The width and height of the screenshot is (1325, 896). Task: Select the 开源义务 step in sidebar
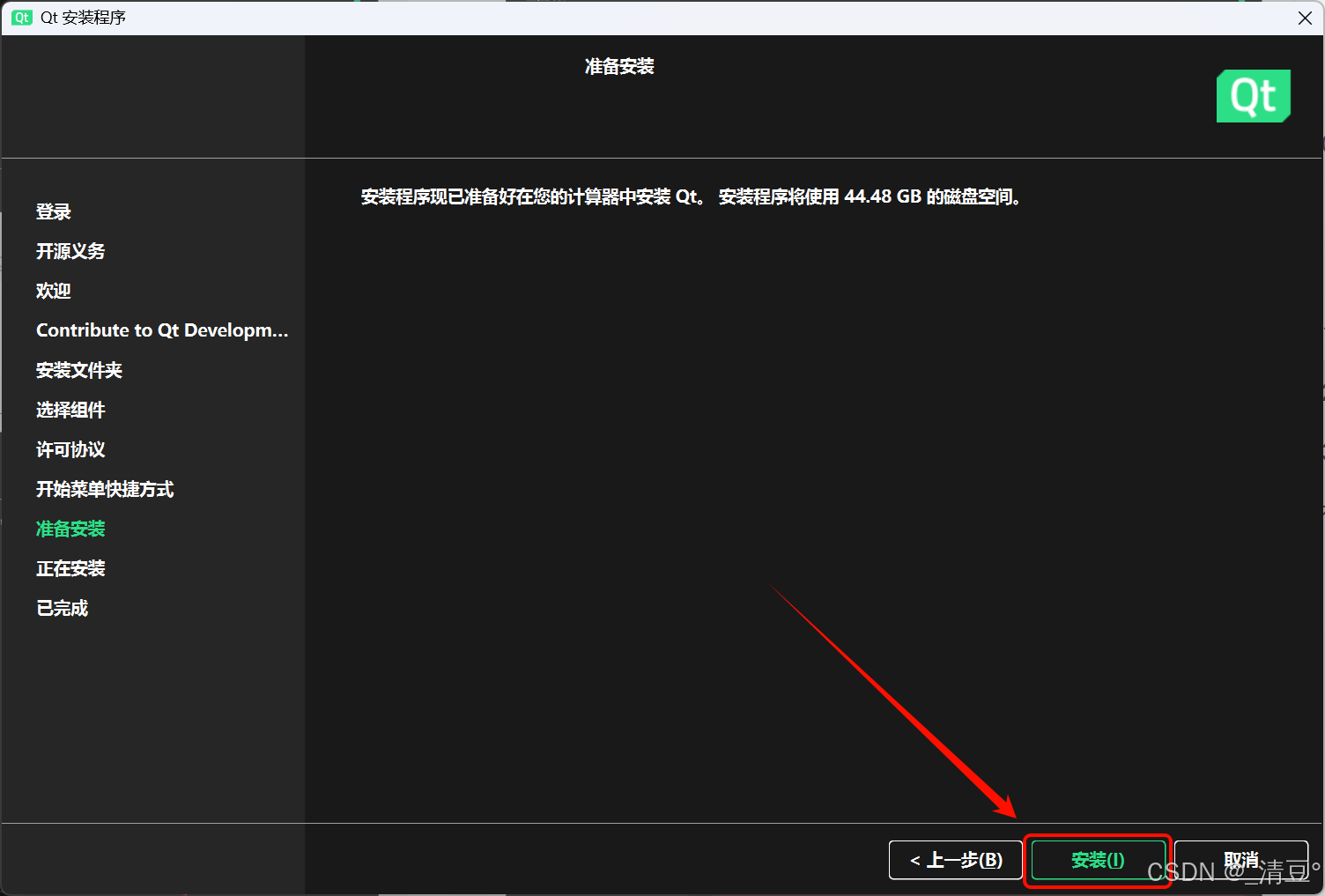tap(70, 251)
